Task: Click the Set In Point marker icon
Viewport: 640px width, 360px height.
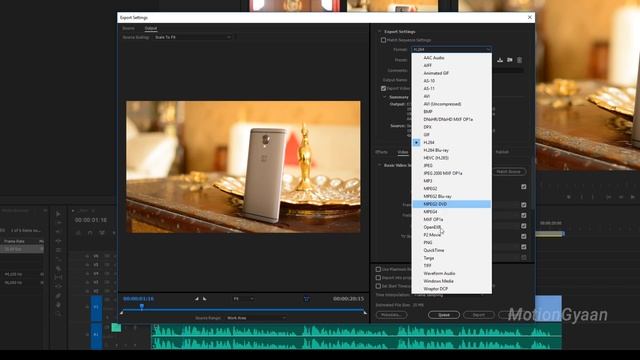Action: [196, 299]
